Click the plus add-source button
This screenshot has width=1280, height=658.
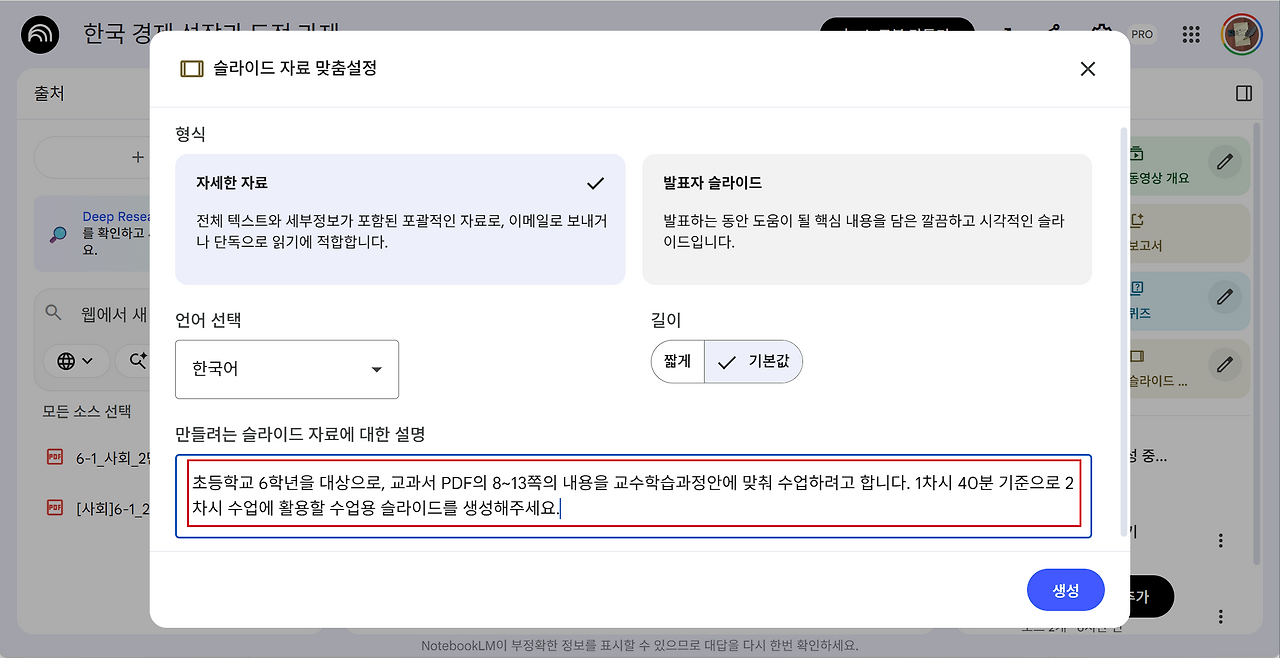point(138,157)
